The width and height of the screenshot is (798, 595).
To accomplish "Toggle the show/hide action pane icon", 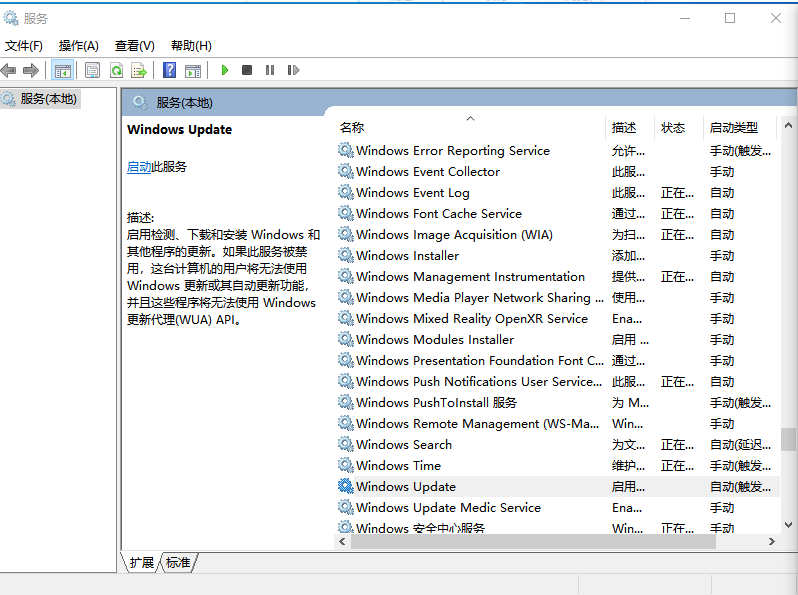I will [193, 70].
